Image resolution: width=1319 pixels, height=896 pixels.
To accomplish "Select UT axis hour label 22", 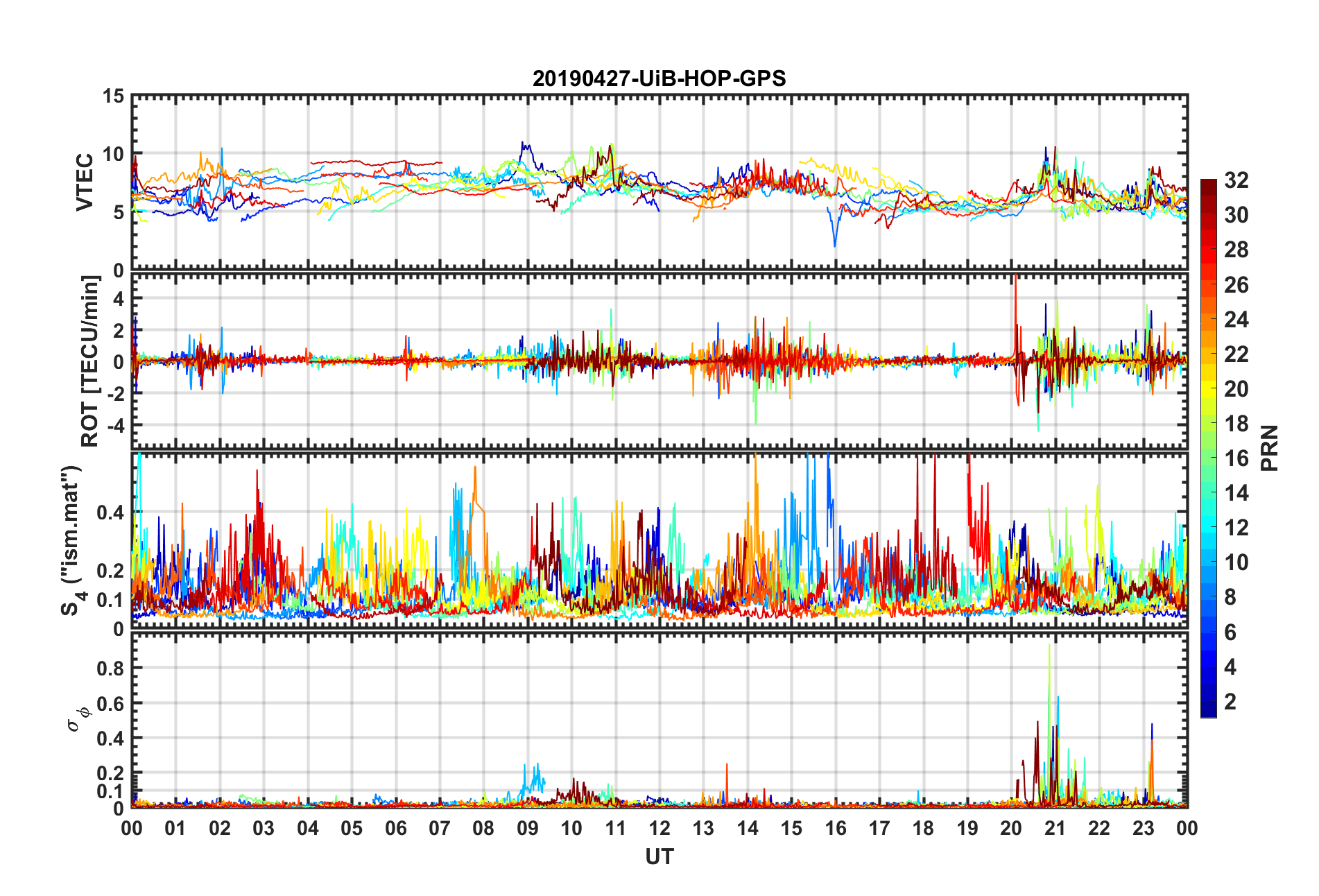I will (1099, 828).
